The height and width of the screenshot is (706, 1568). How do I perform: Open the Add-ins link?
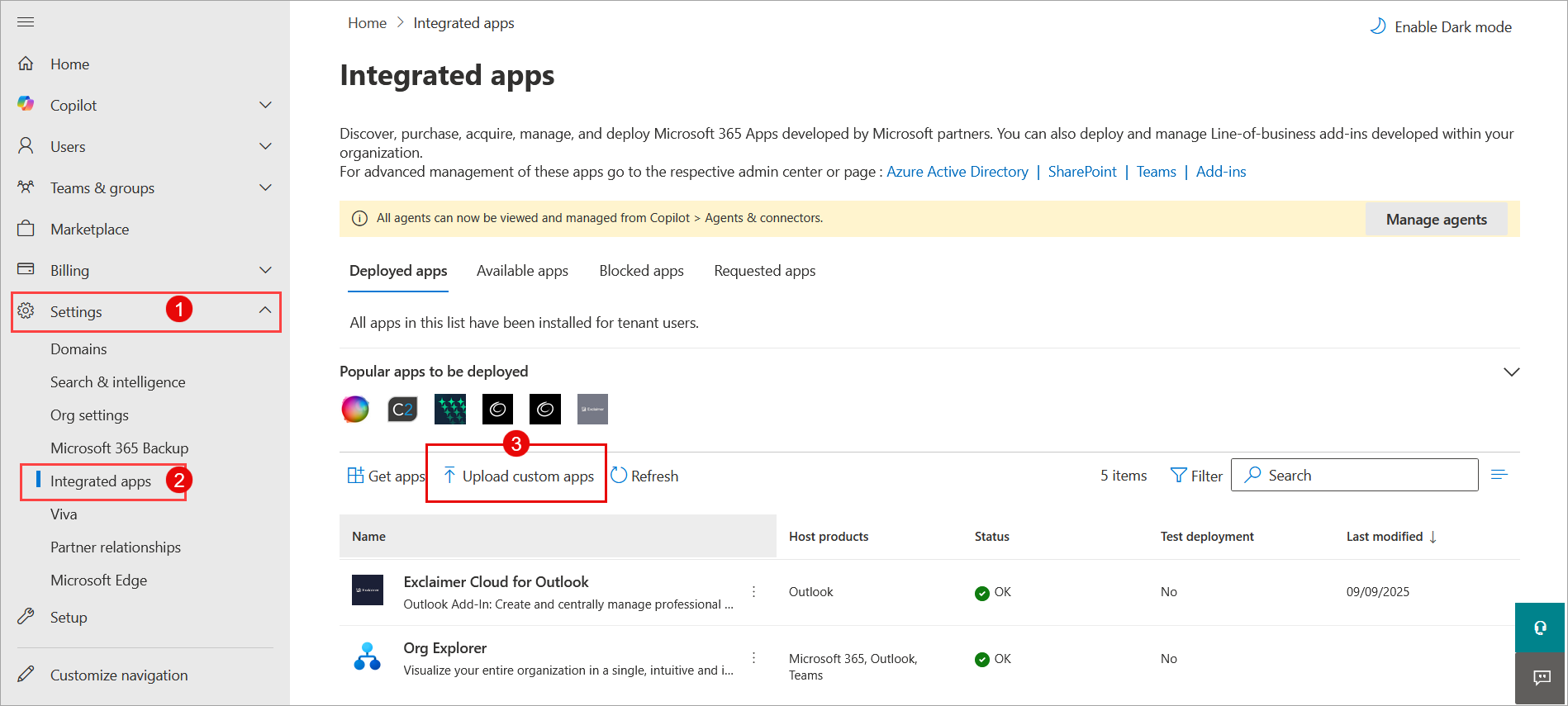(1220, 172)
